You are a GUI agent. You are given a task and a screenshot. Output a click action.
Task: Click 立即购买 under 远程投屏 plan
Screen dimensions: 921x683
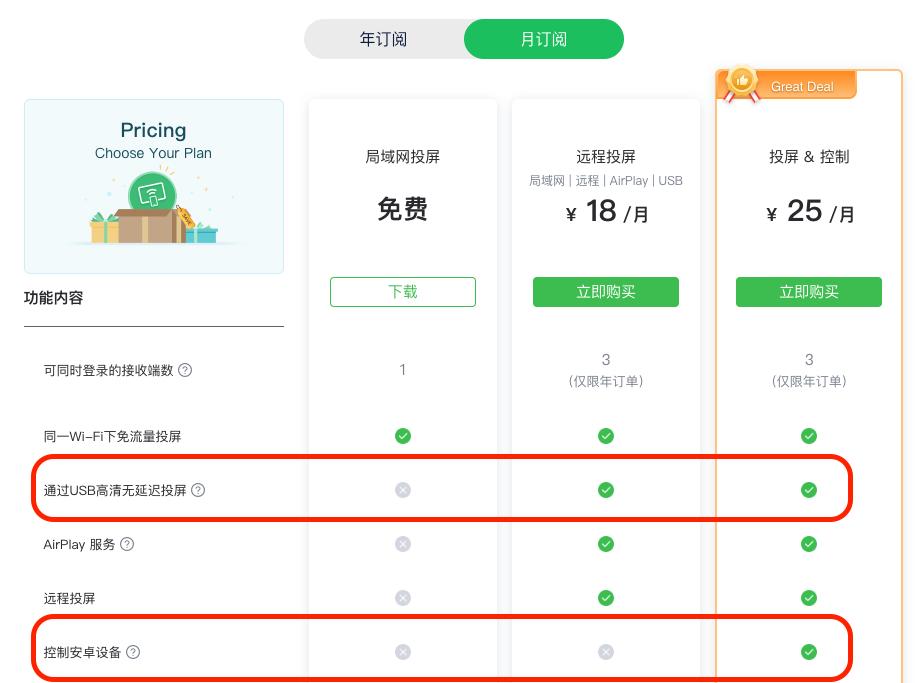click(x=605, y=292)
